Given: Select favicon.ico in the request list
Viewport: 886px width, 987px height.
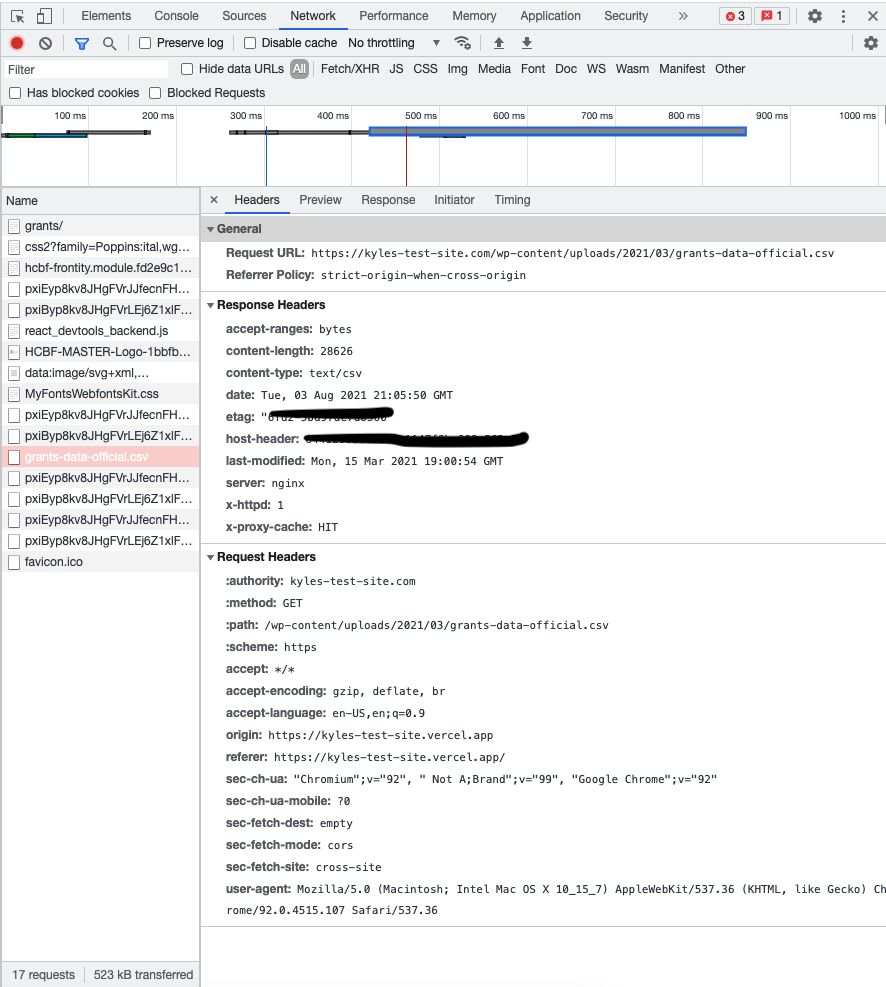Looking at the screenshot, I should click(x=54, y=562).
